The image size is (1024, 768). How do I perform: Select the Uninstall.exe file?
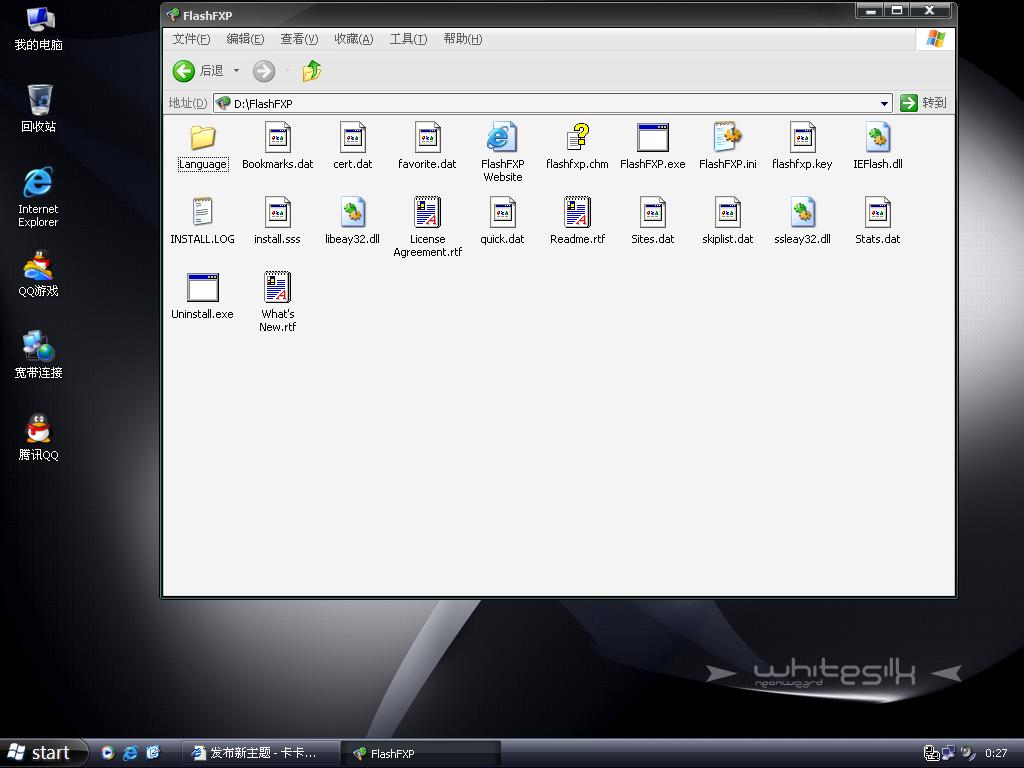202,289
